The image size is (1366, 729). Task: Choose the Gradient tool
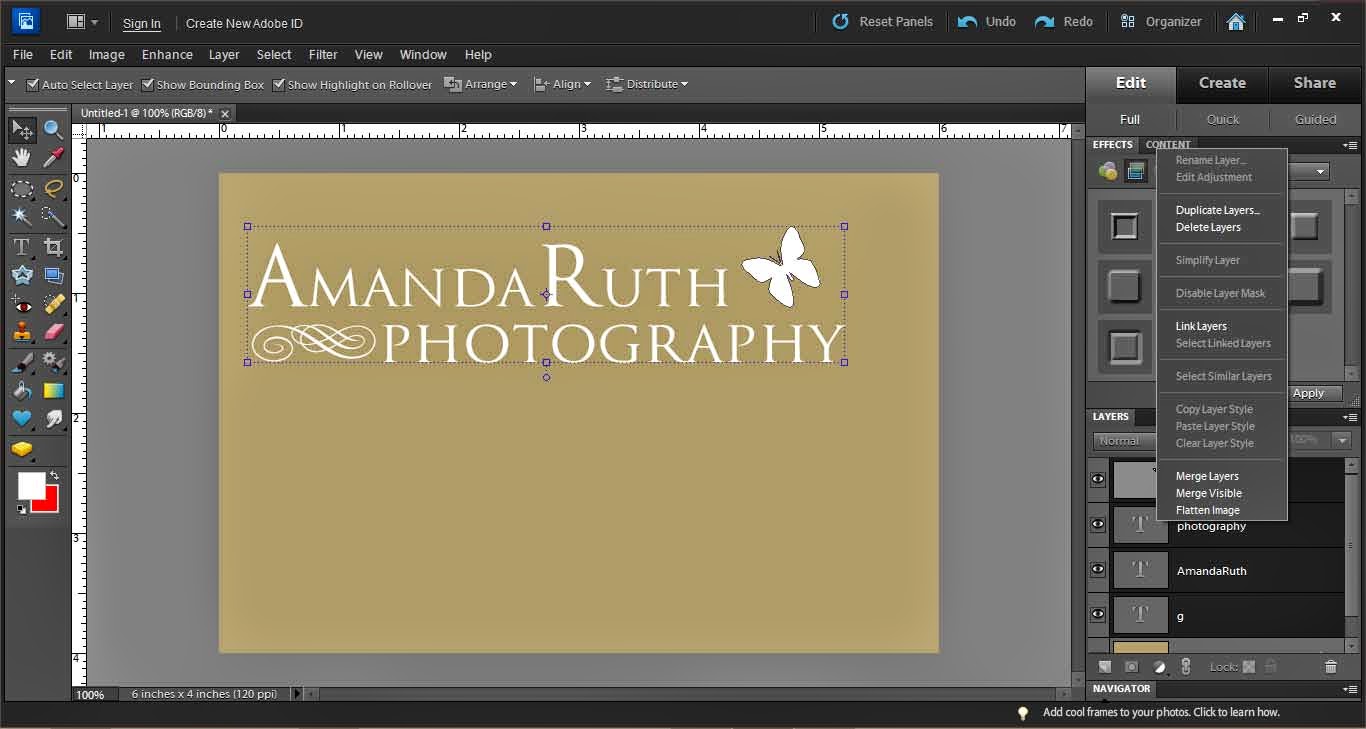click(53, 390)
